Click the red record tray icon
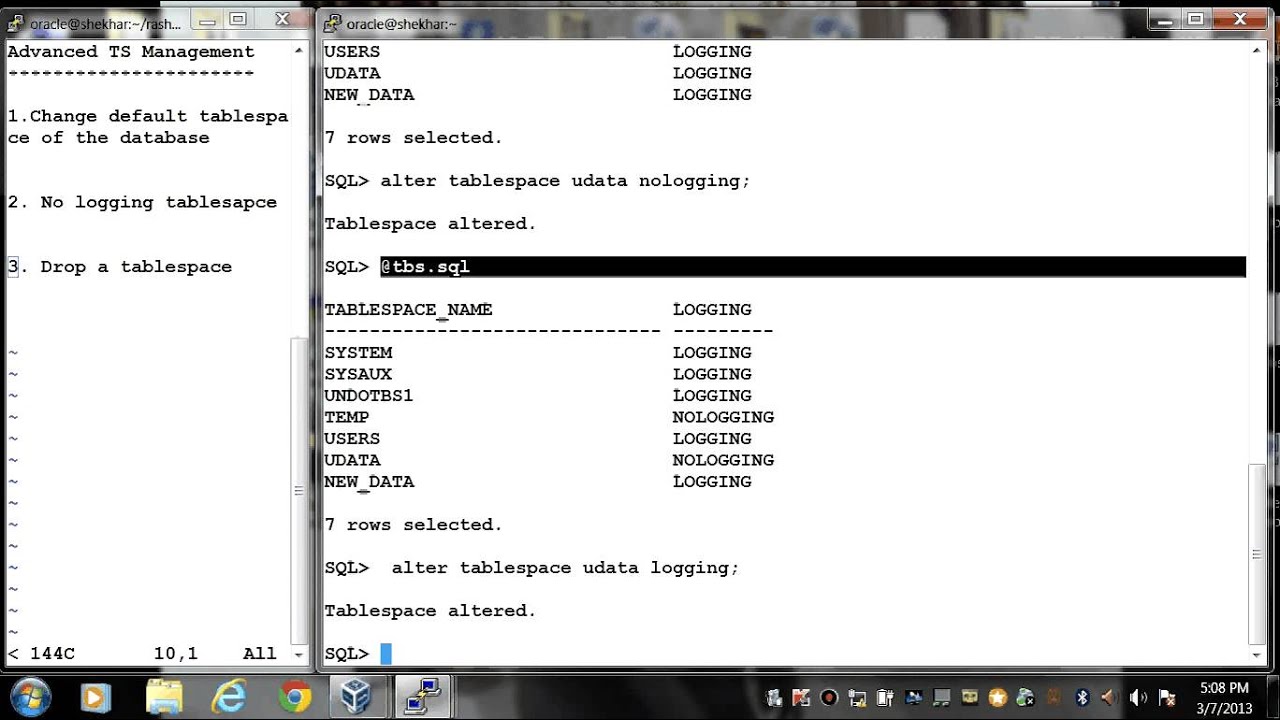The width and height of the screenshot is (1280, 720). 828,698
